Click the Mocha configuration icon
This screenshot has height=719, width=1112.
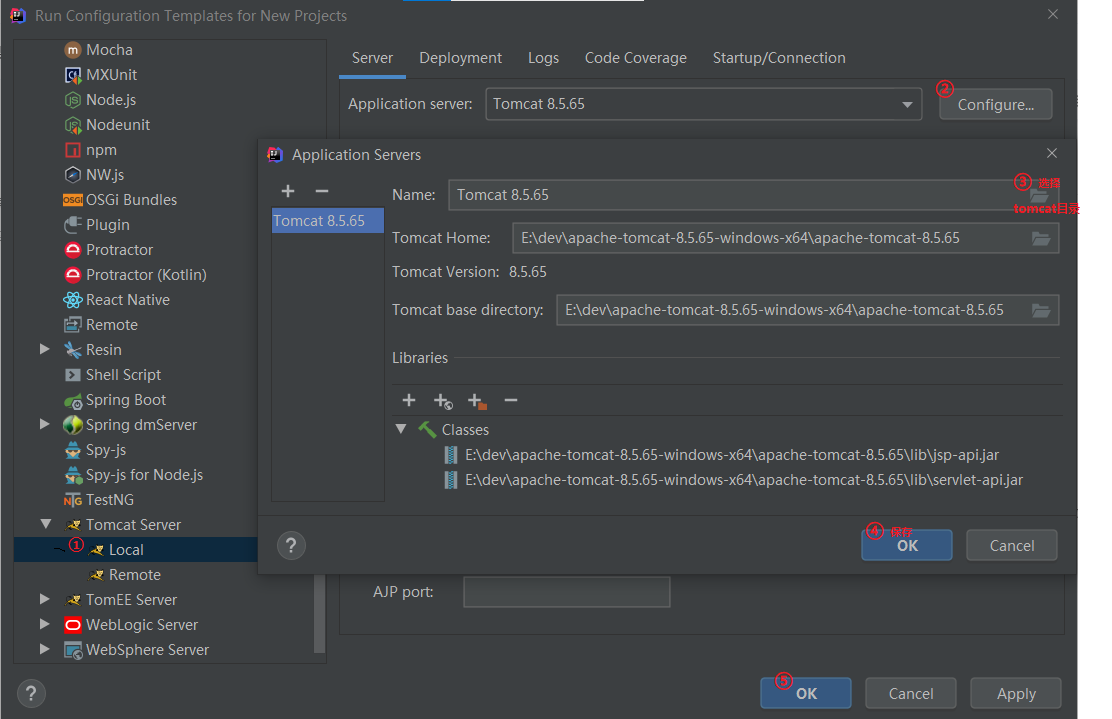[x=72, y=50]
